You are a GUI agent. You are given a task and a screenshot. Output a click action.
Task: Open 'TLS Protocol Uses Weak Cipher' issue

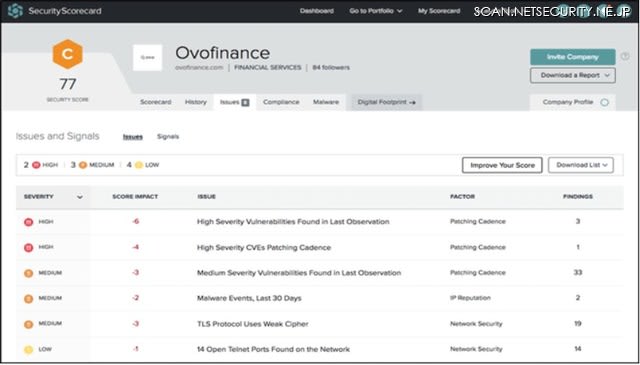coord(253,324)
